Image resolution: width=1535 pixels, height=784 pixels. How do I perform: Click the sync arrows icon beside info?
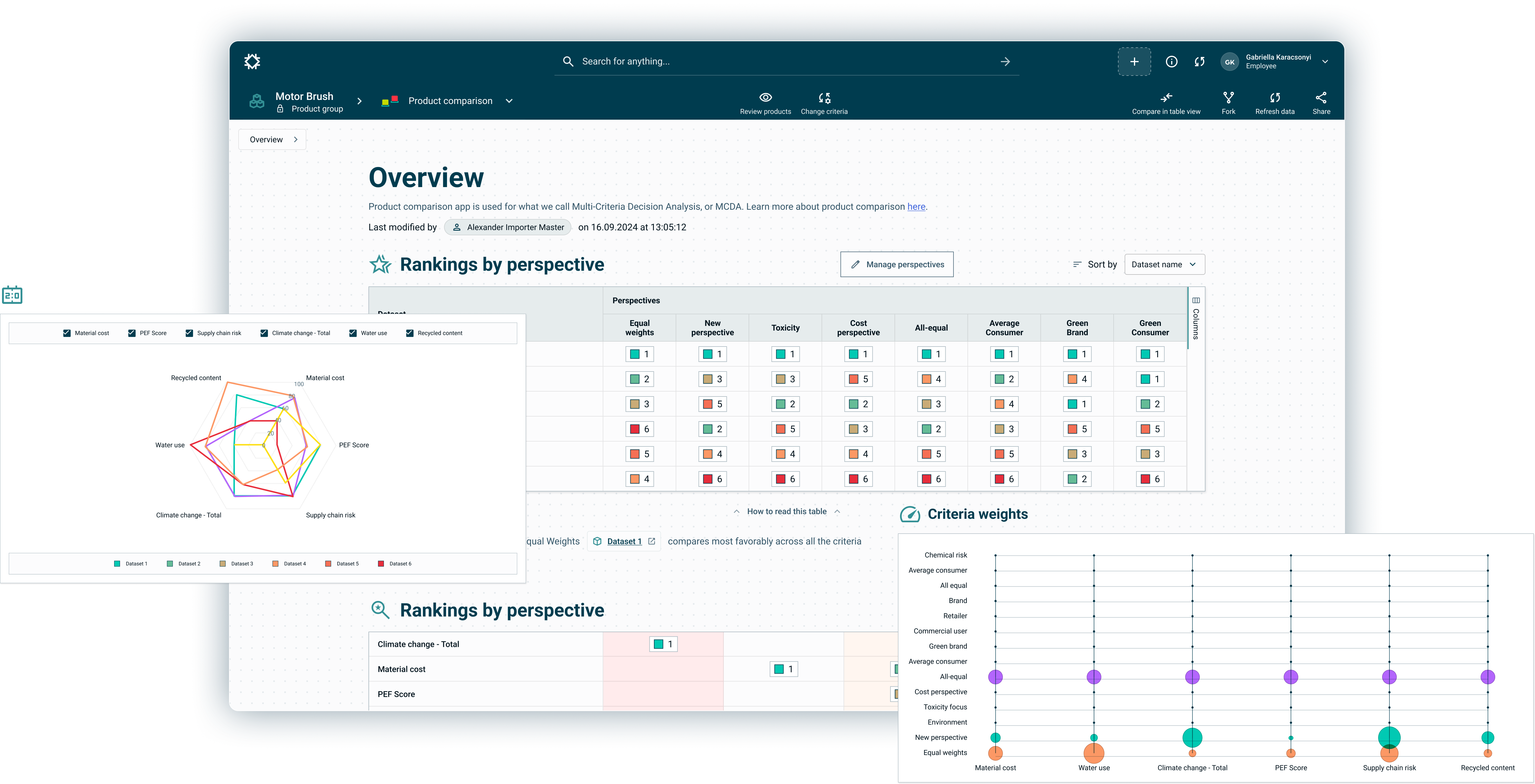tap(1200, 61)
